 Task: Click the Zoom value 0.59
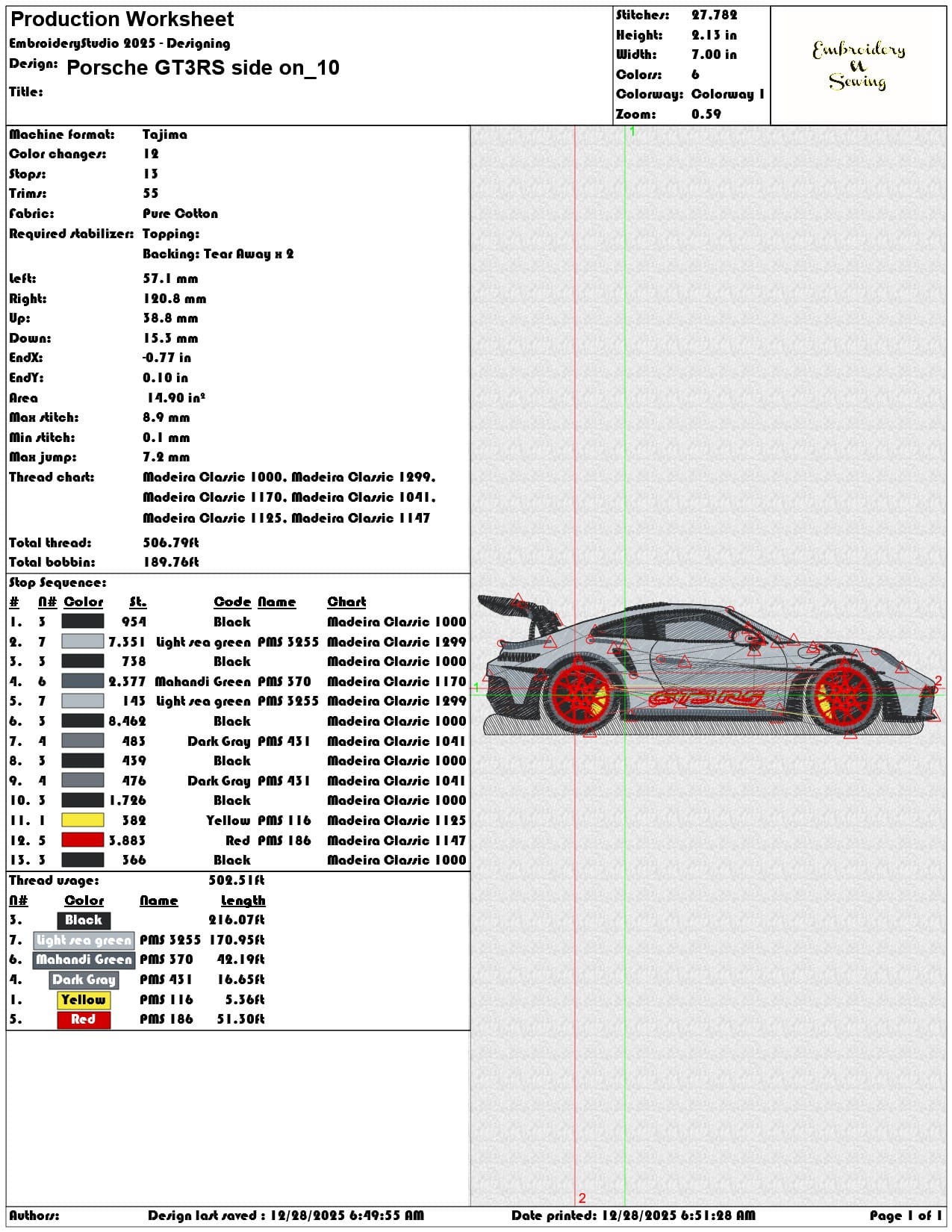706,114
